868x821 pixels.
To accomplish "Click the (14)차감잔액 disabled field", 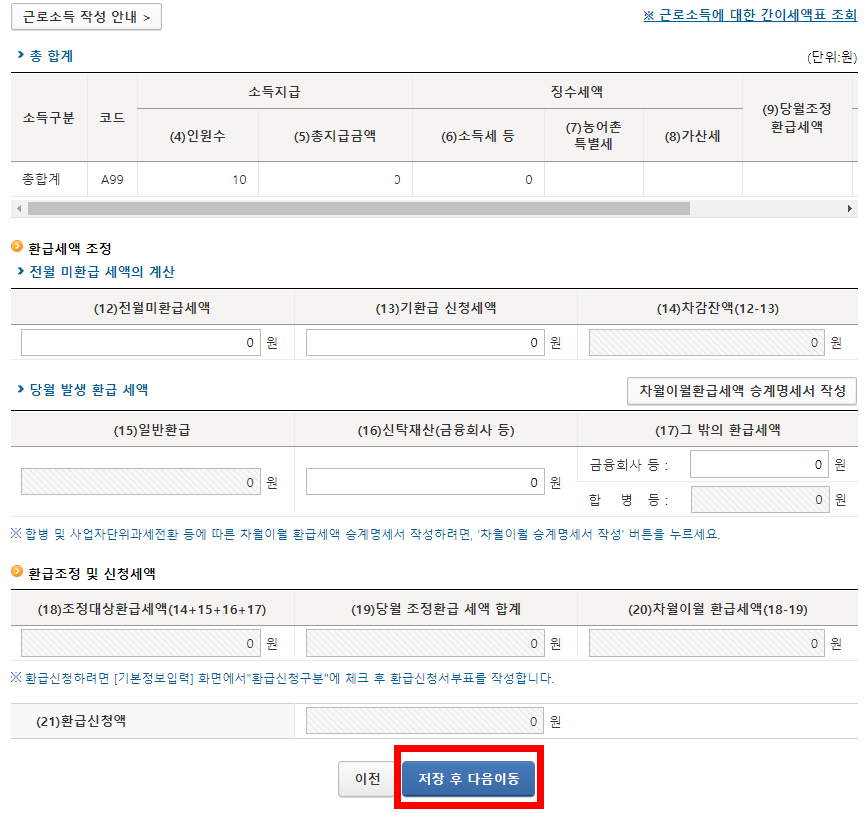I will click(706, 343).
